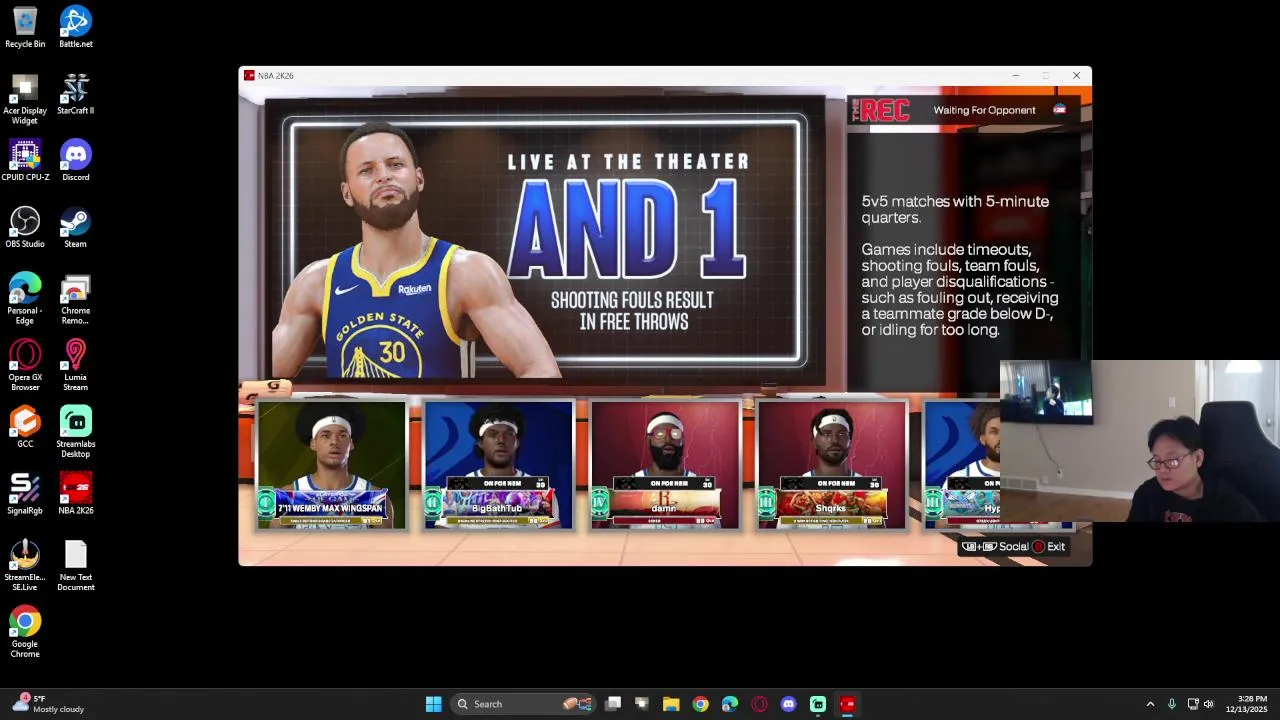The height and width of the screenshot is (720, 1280).
Task: Click the NBA 2K26 window title
Action: tap(275, 76)
